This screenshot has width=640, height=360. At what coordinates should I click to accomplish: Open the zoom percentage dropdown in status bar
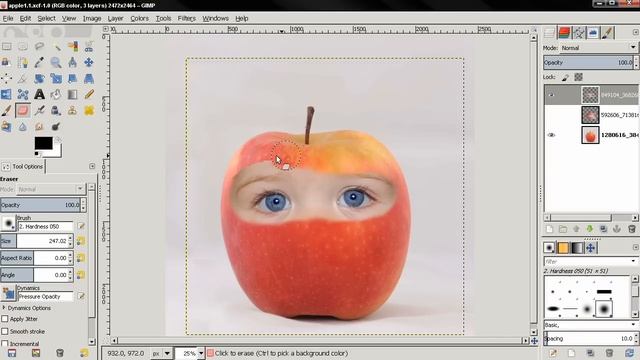(200, 353)
